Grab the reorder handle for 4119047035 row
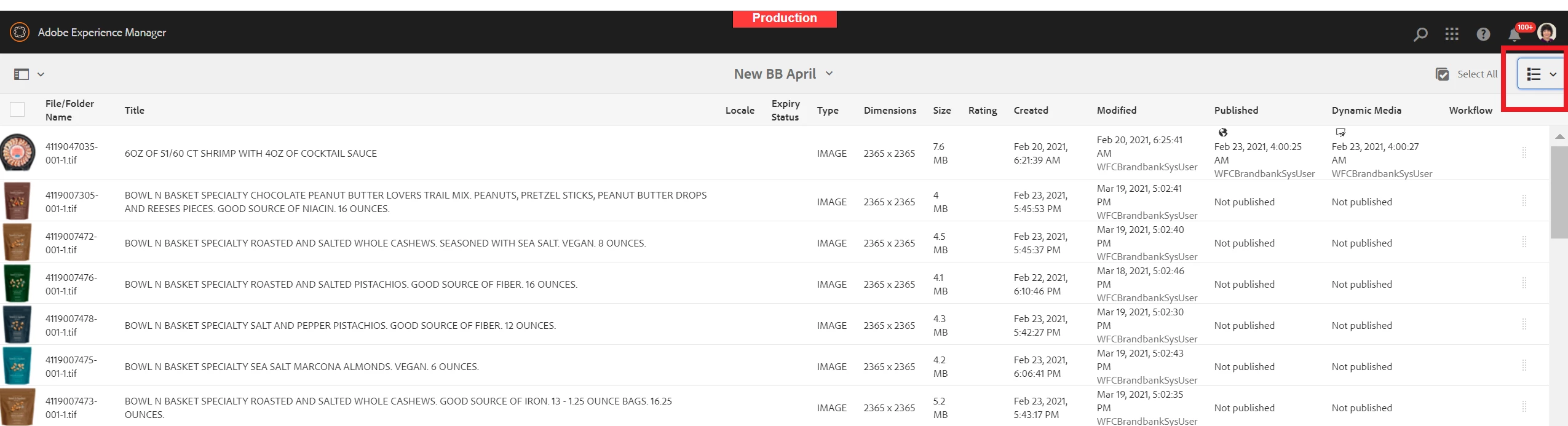 [1524, 152]
